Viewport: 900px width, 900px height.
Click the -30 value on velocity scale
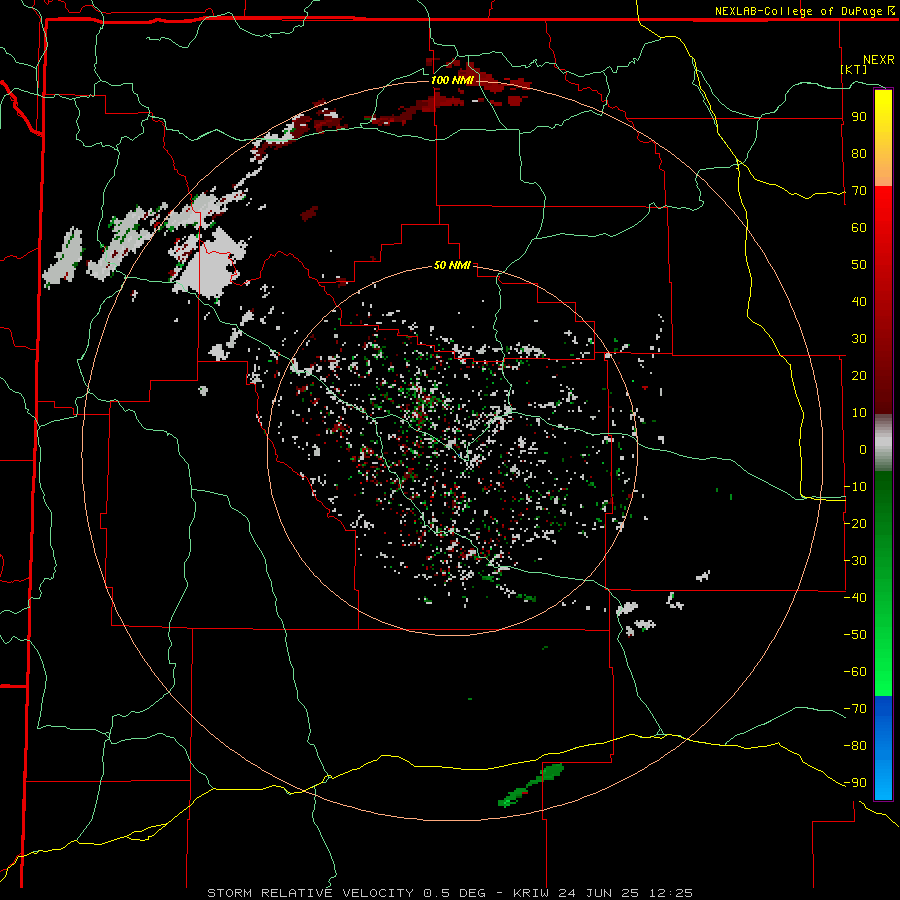(x=855, y=561)
